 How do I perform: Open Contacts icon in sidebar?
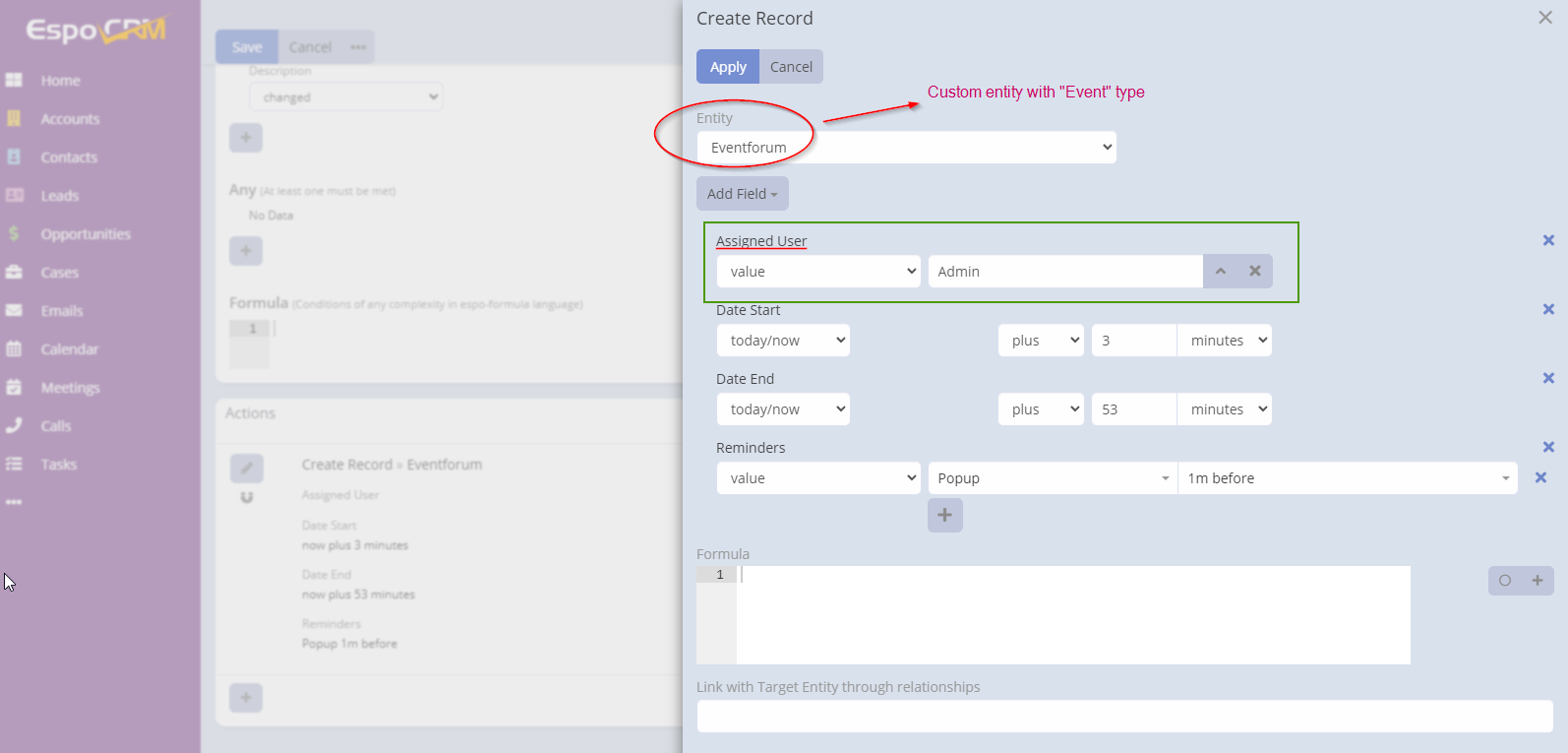pos(14,157)
